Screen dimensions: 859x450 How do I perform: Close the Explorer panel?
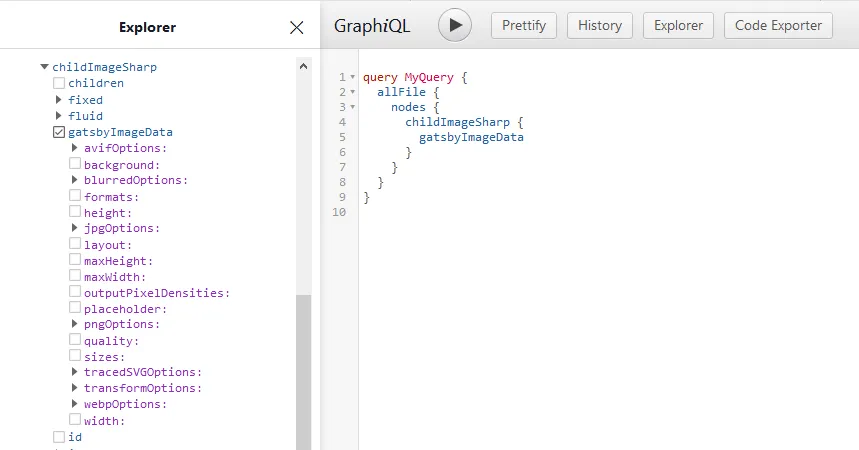coord(296,27)
